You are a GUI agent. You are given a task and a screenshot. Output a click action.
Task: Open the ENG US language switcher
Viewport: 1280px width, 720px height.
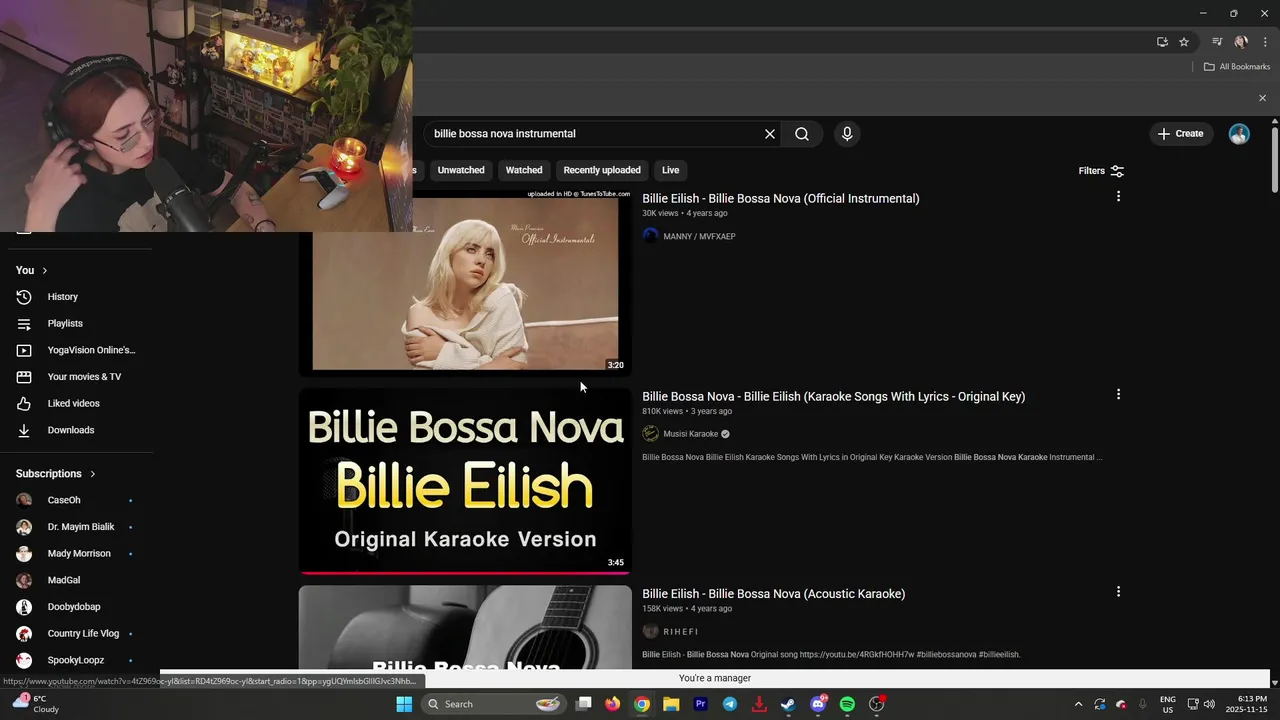[x=1167, y=704]
